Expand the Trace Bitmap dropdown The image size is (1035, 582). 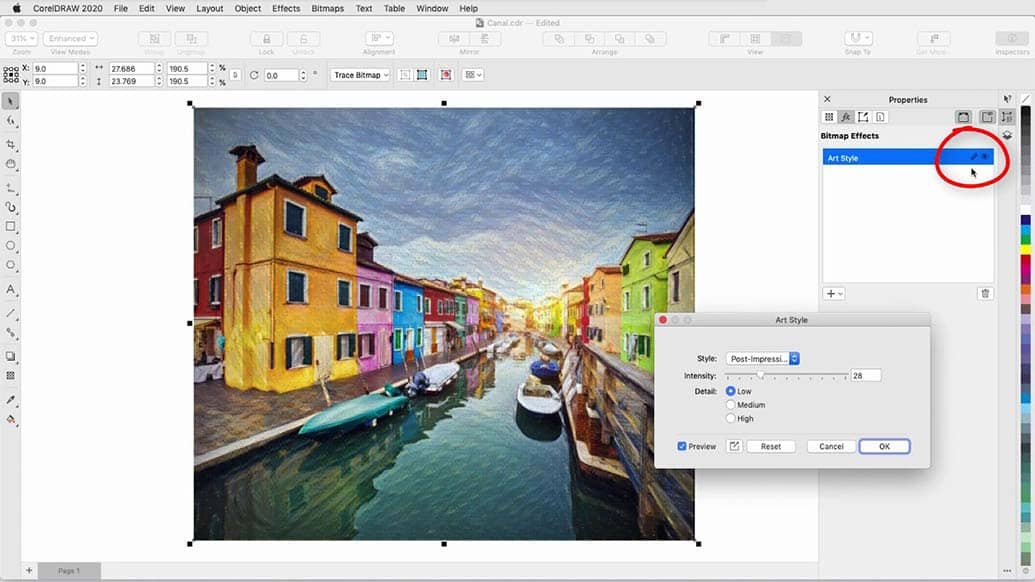(x=361, y=75)
